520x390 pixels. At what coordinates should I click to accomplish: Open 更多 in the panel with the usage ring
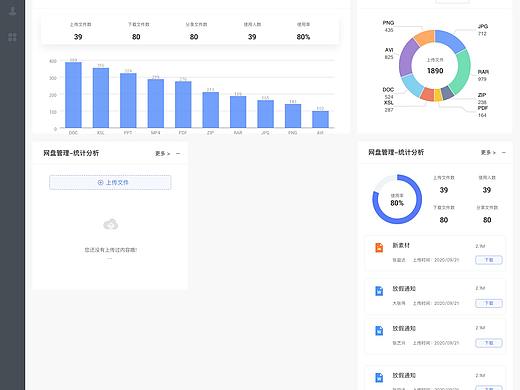pos(488,152)
